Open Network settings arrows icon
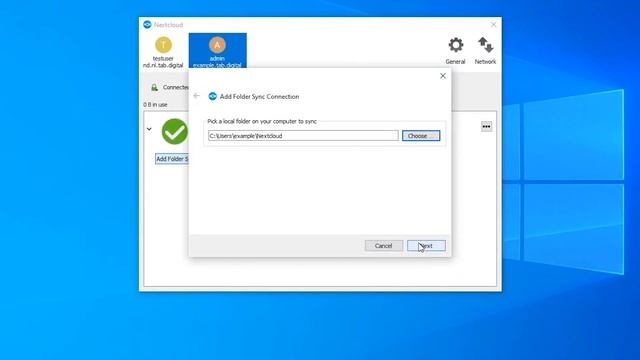640x360 pixels. pos(485,45)
